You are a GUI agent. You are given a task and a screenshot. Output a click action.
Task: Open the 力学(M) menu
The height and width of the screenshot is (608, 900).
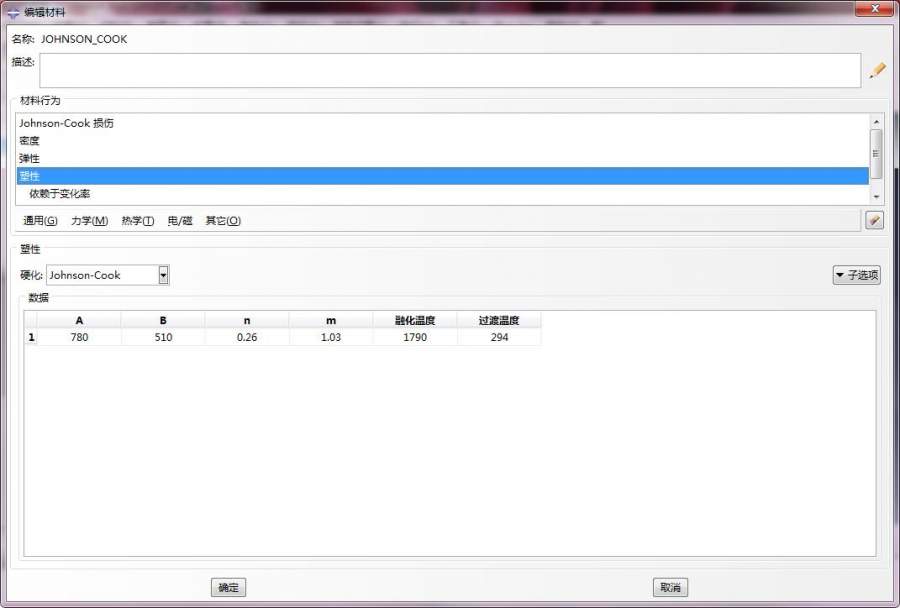90,220
